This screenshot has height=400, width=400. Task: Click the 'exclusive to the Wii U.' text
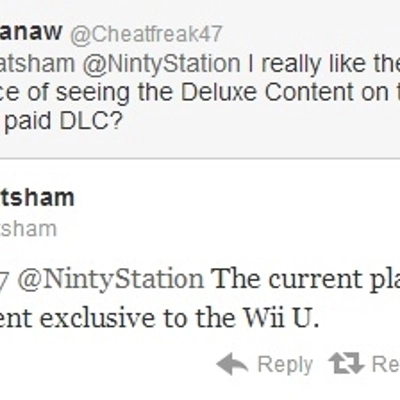coord(180,318)
